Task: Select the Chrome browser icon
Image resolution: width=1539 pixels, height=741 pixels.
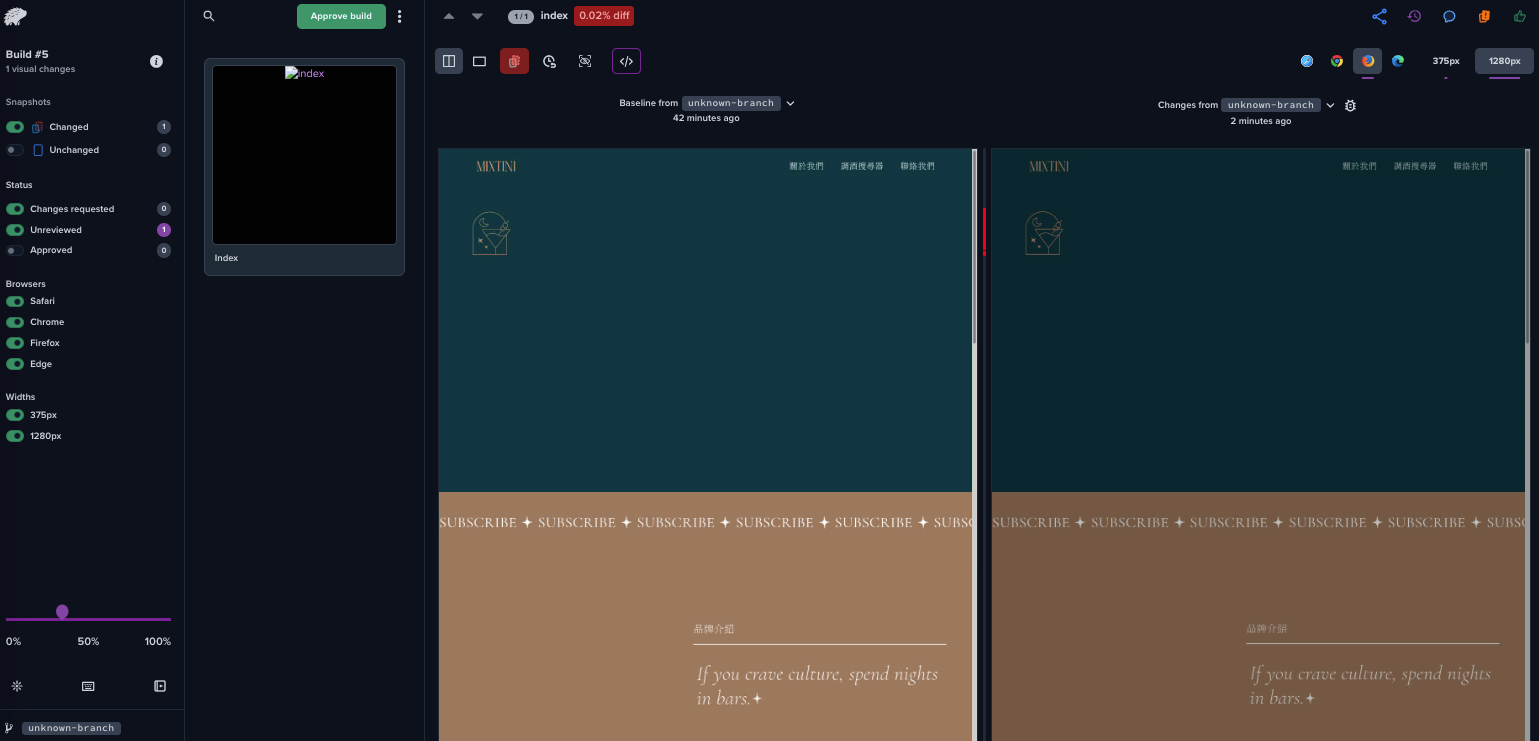Action: coord(1337,61)
